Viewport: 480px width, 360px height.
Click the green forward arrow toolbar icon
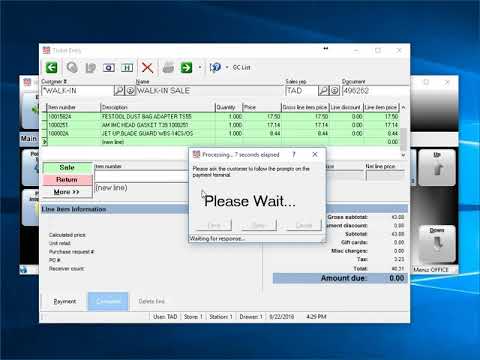click(x=186, y=68)
